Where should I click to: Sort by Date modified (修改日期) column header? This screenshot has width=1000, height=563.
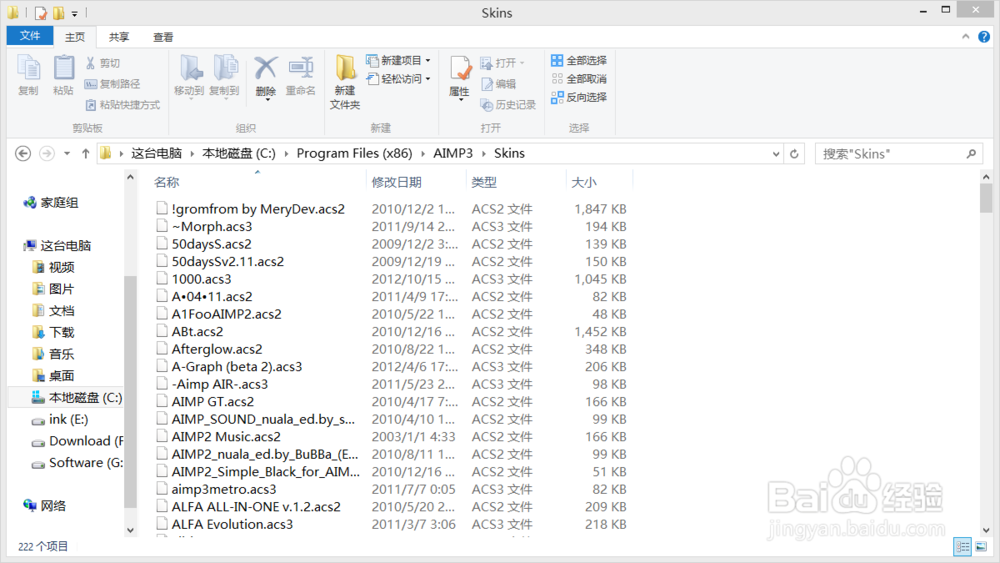397,182
